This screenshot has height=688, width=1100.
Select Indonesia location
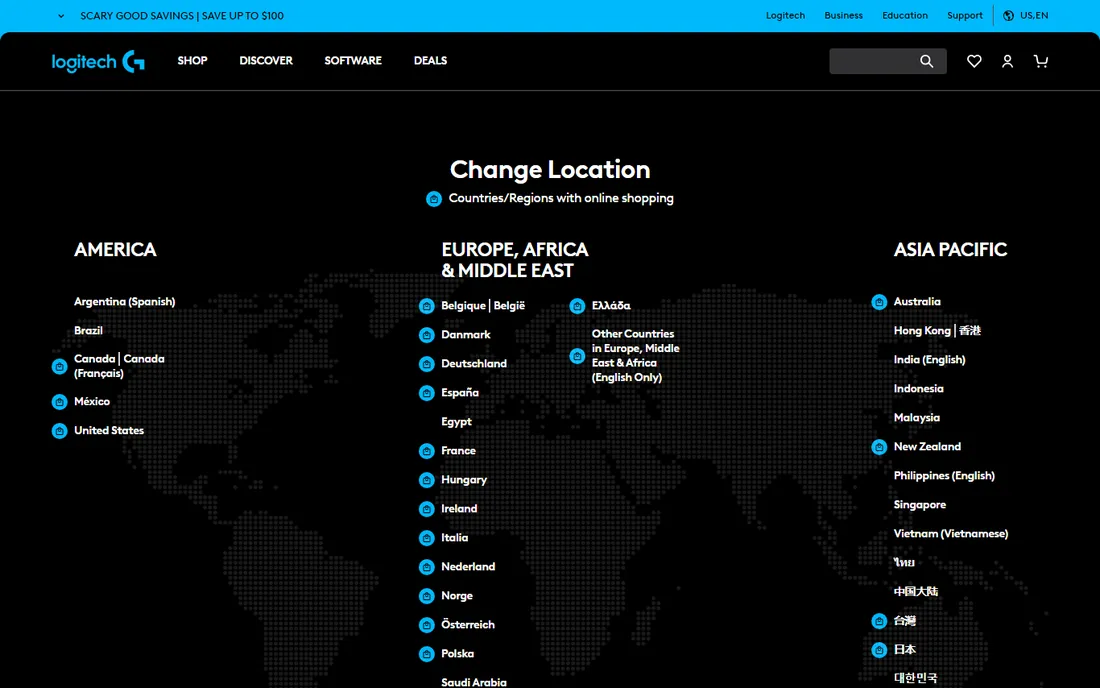tap(918, 389)
